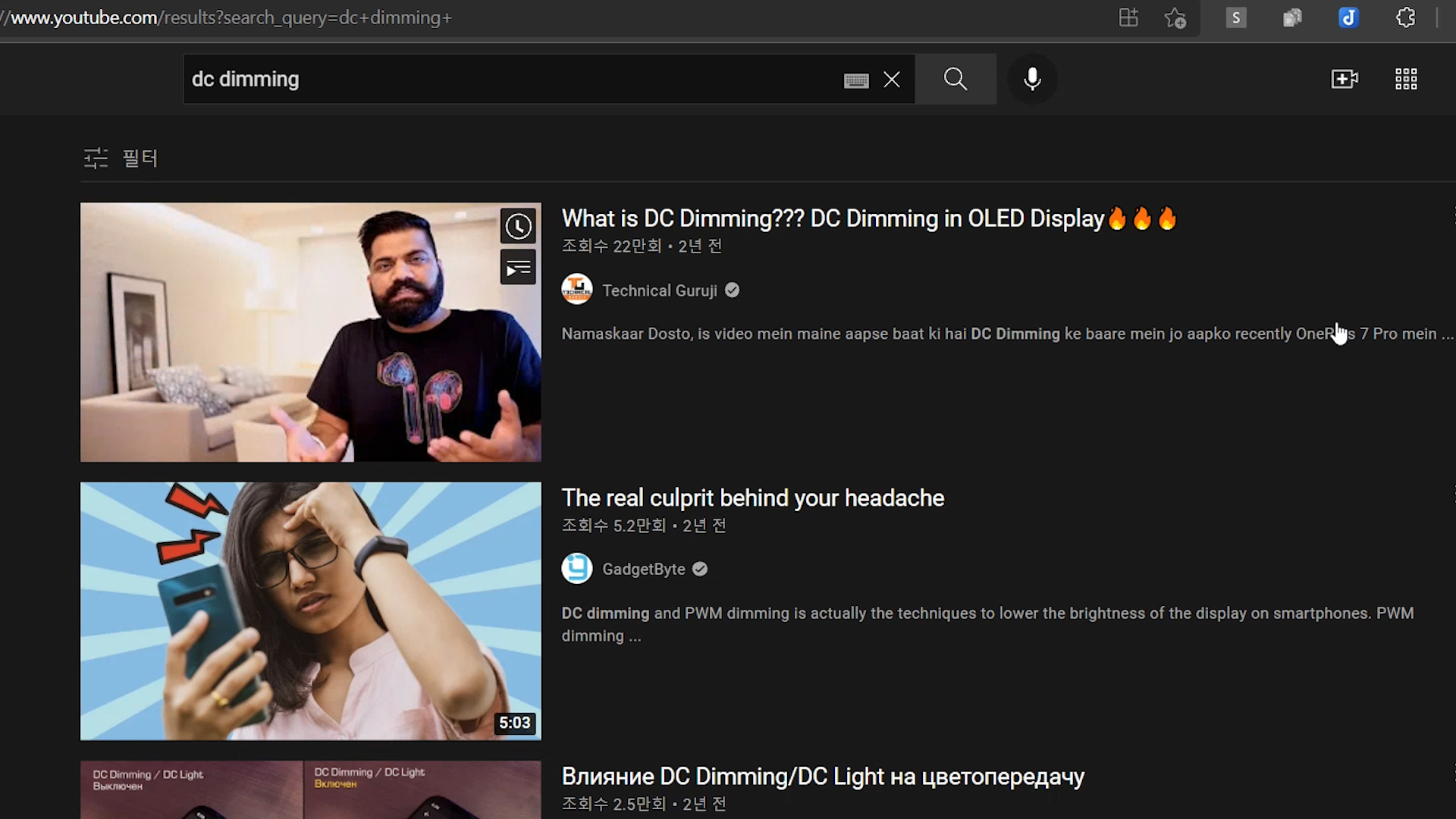Open the YouTube apps grid icon
This screenshot has height=819, width=1456.
click(x=1406, y=79)
